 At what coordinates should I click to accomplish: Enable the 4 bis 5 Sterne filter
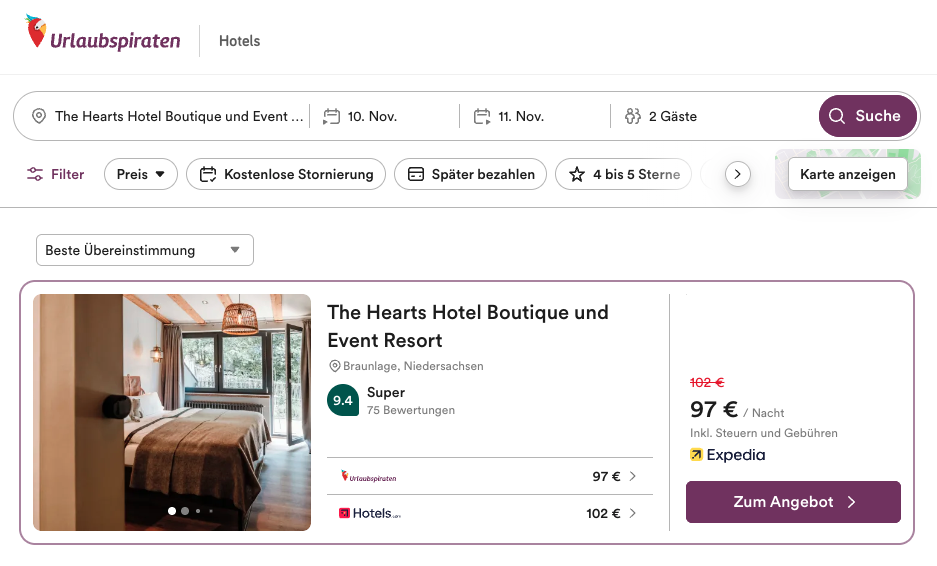click(x=625, y=174)
